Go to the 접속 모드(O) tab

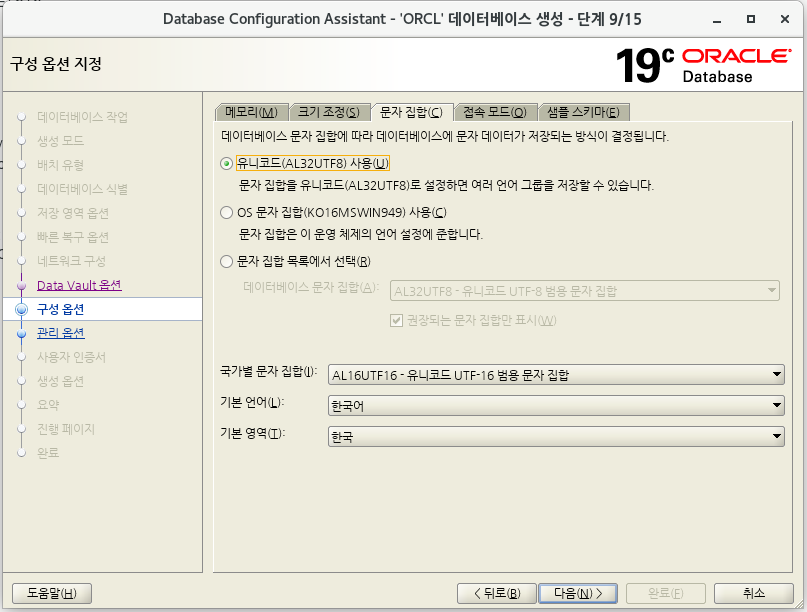[x=495, y=112]
